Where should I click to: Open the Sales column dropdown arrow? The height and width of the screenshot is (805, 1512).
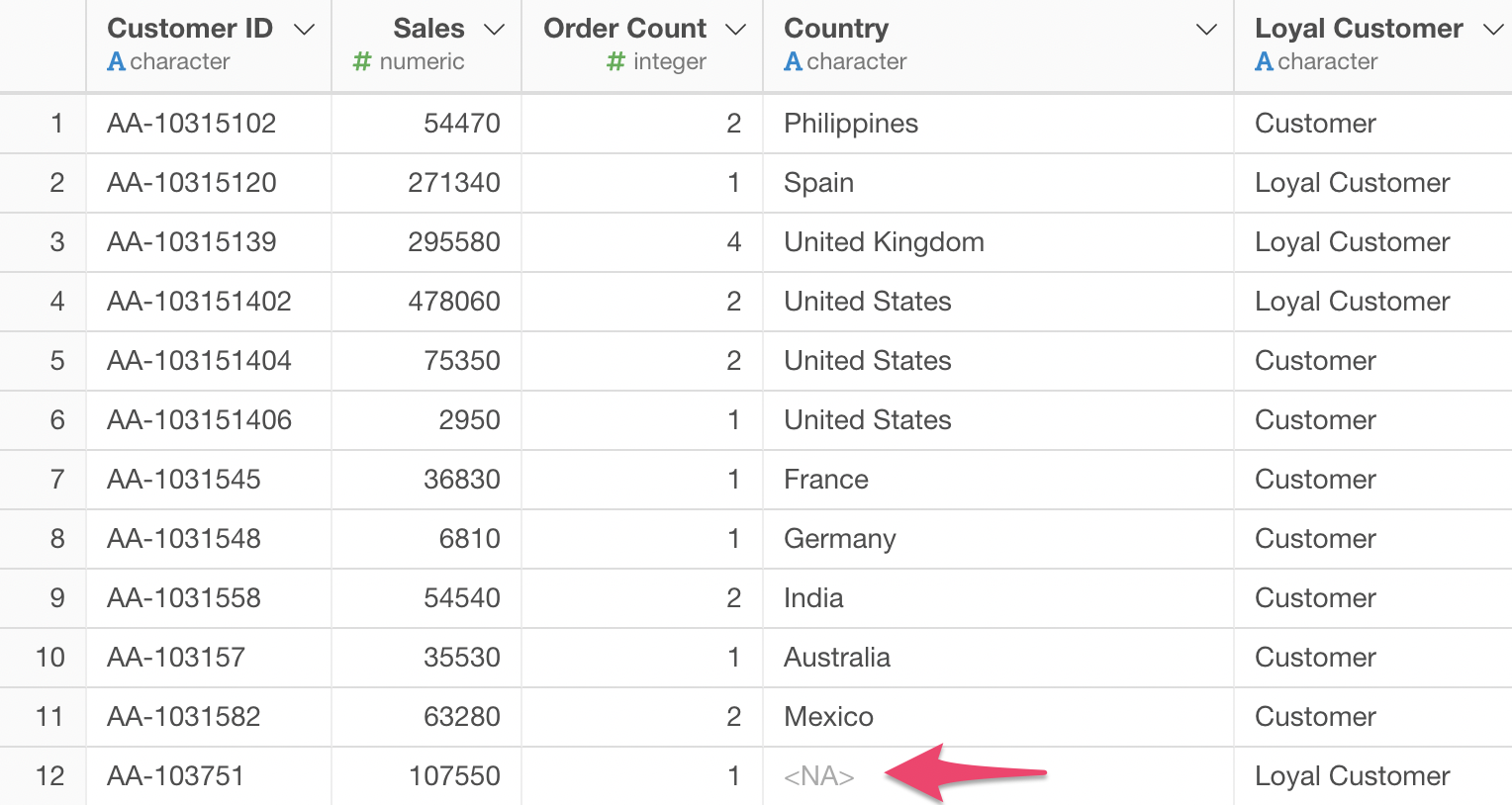point(494,30)
